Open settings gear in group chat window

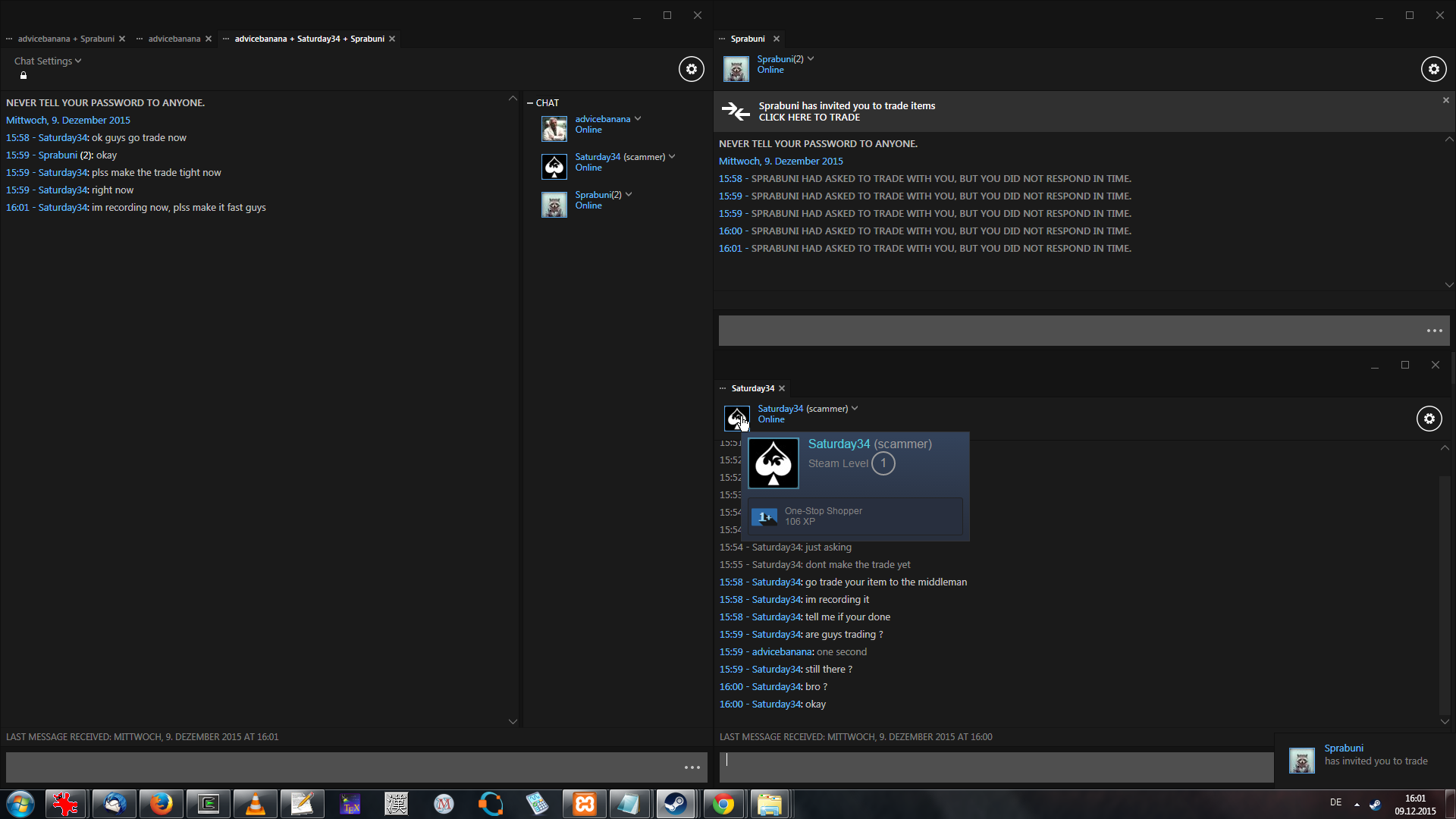(x=691, y=69)
